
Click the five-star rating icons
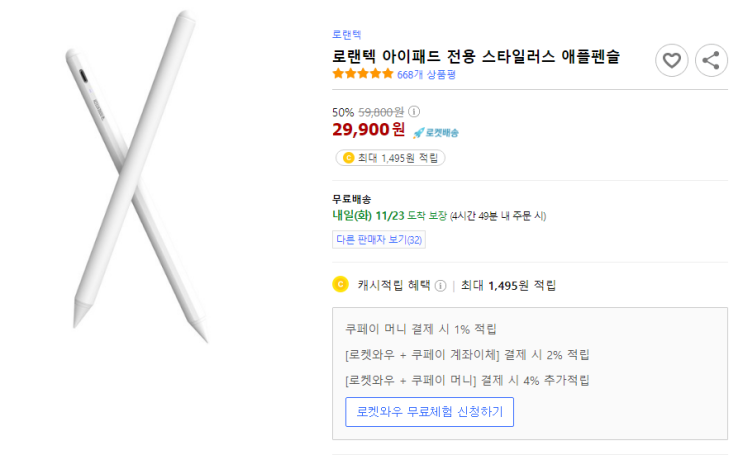363,74
